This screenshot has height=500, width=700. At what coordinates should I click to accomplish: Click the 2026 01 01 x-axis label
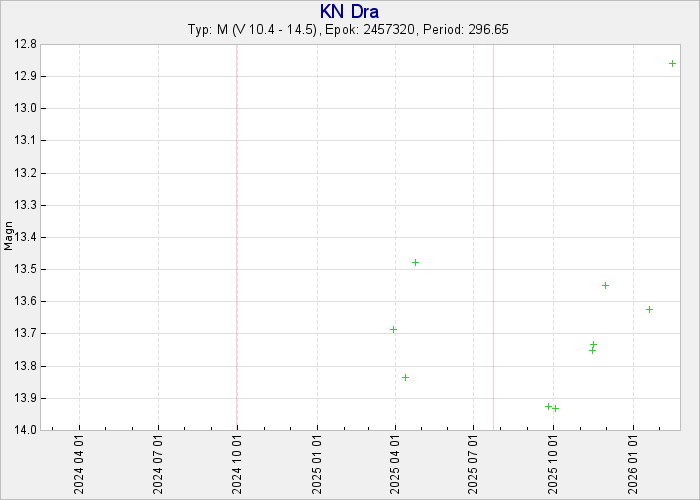click(633, 464)
